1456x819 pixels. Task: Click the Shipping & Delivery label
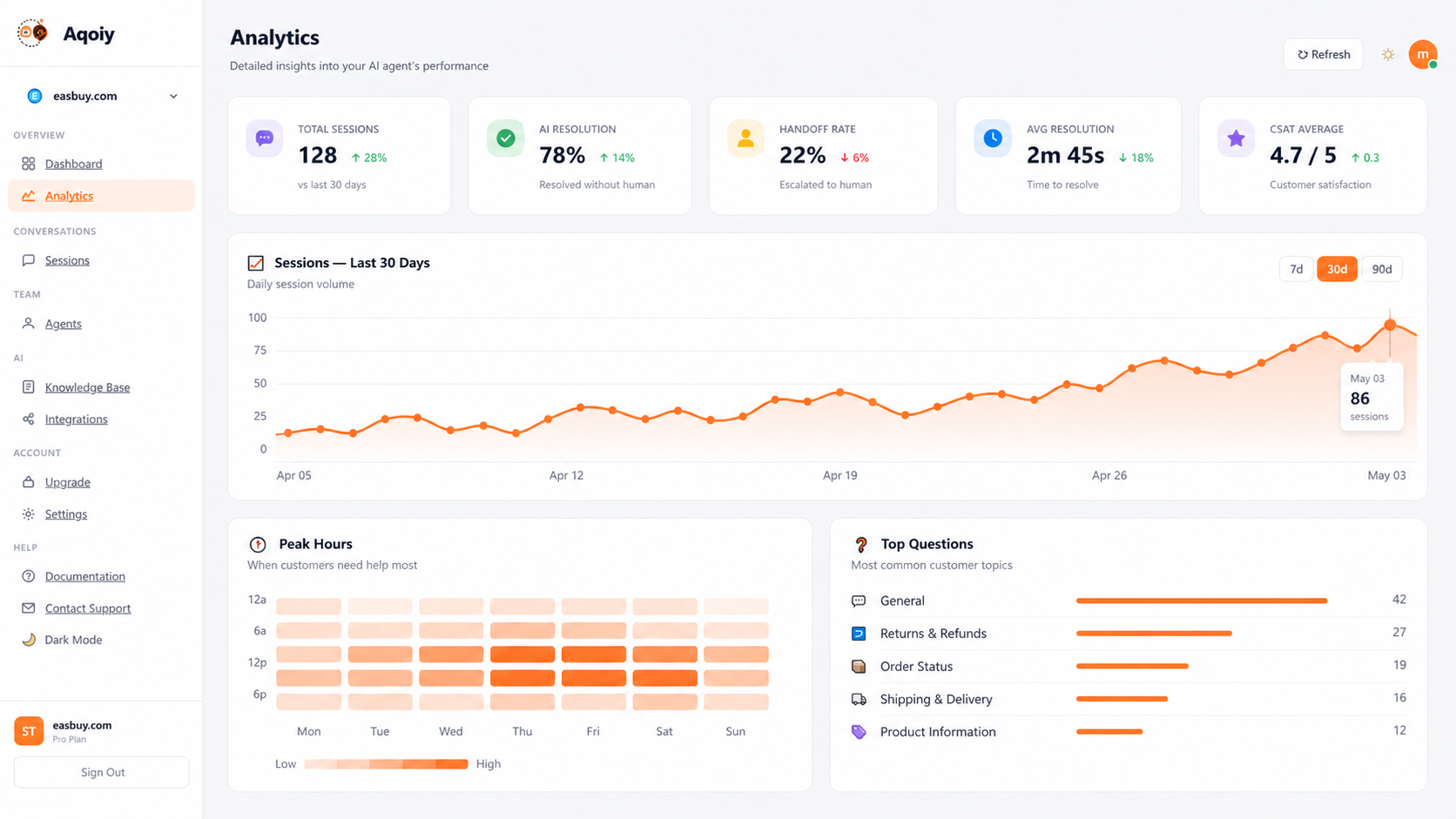pos(936,700)
